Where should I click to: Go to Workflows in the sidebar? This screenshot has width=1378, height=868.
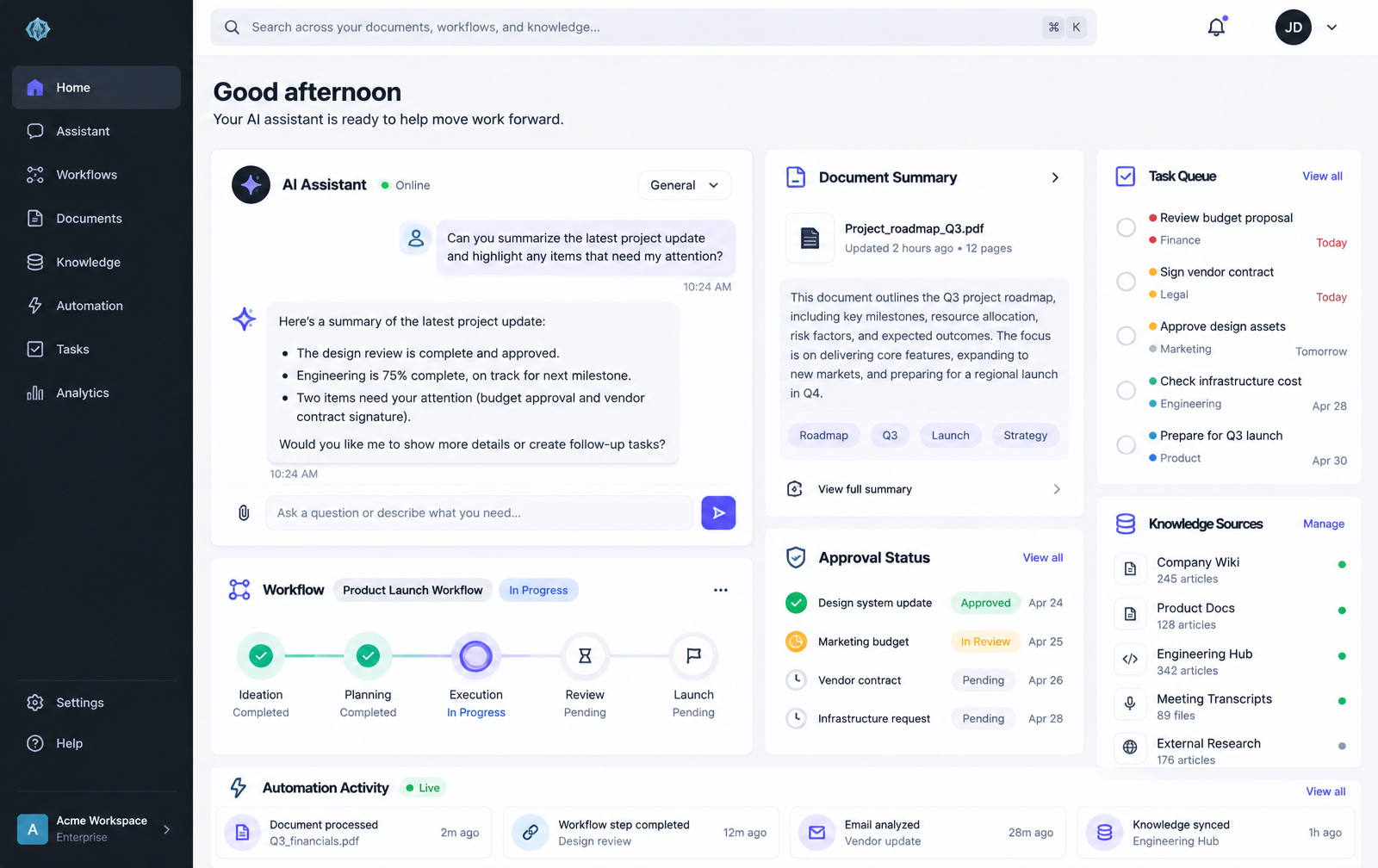pyautogui.click(x=96, y=175)
